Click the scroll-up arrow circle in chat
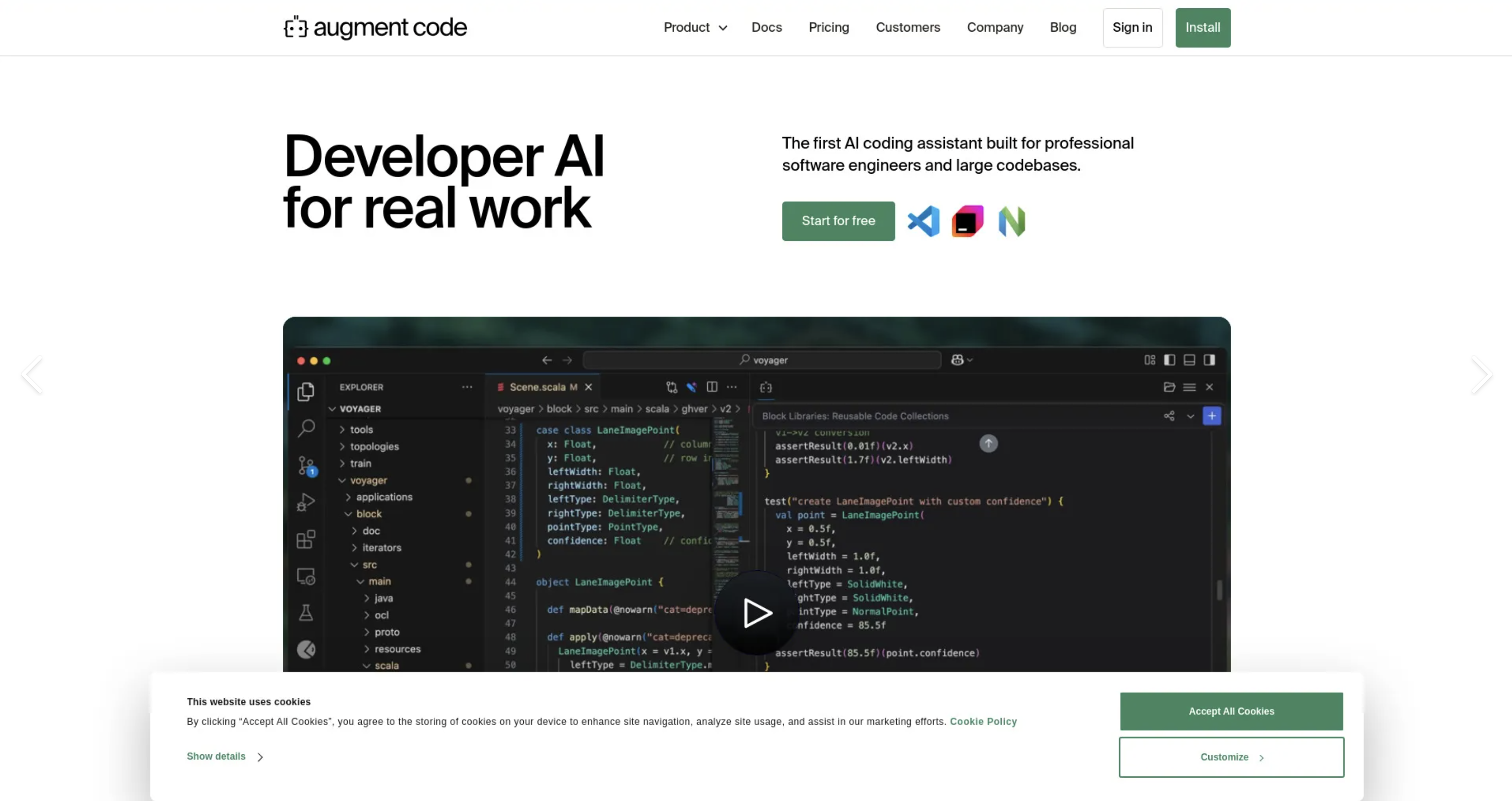 pos(988,444)
